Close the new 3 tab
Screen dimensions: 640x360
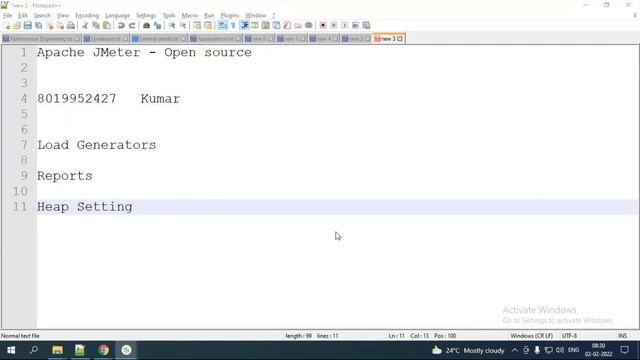point(400,39)
